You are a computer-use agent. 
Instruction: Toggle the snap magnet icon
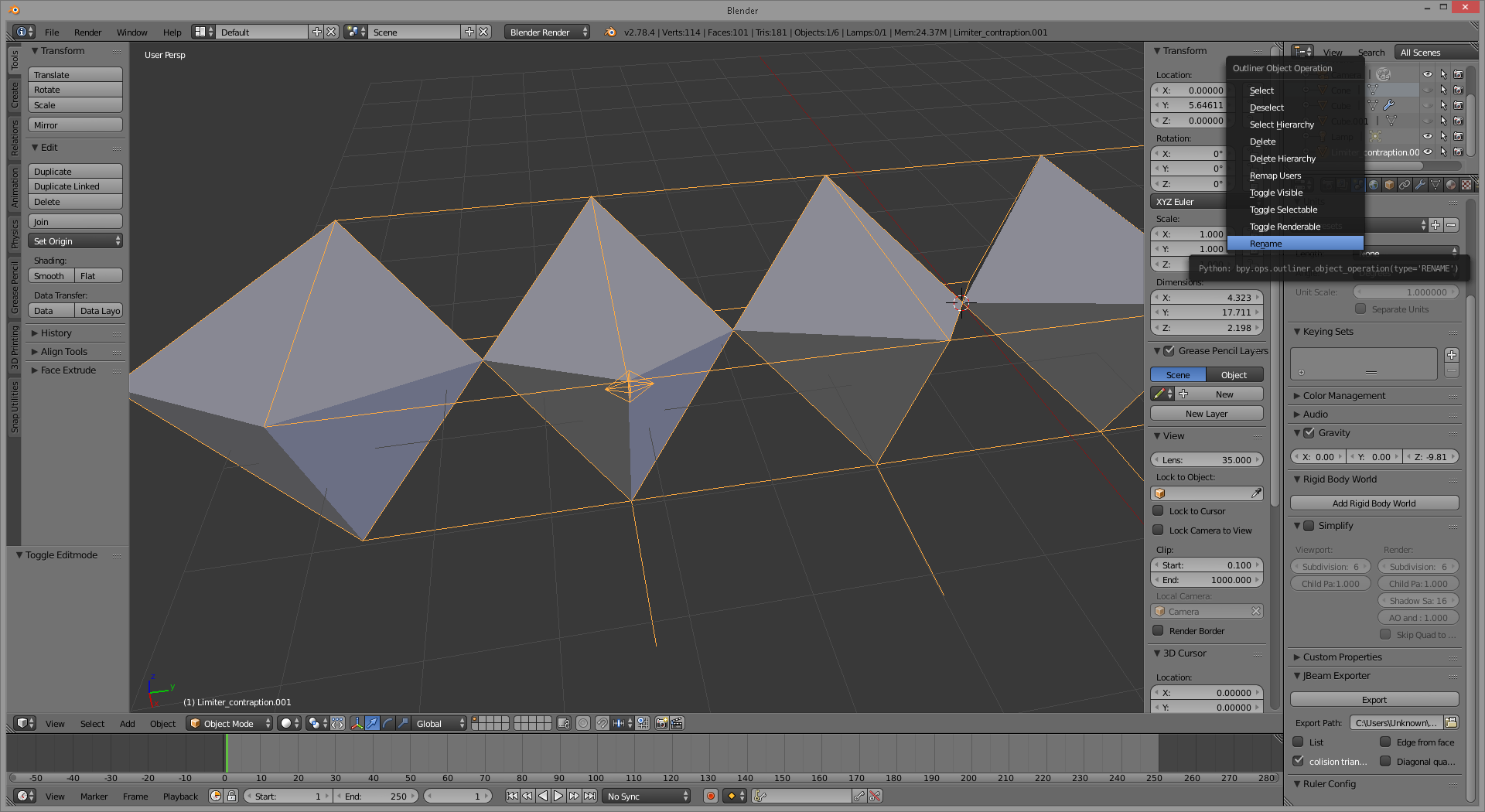coord(602,723)
